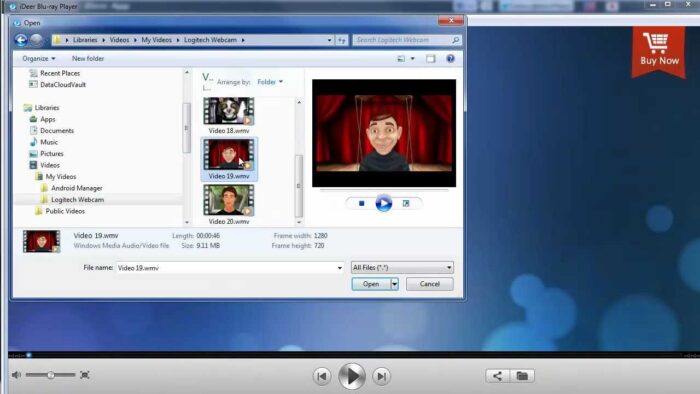Toggle fullscreen icon beside volume slider
700x394 pixels.
[85, 375]
